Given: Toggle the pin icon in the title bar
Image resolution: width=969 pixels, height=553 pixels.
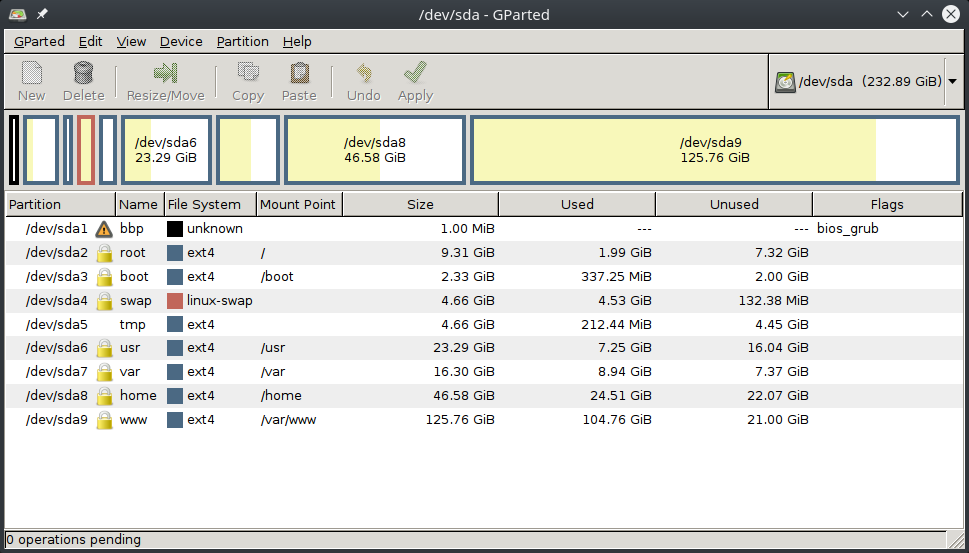Looking at the screenshot, I should [41, 14].
